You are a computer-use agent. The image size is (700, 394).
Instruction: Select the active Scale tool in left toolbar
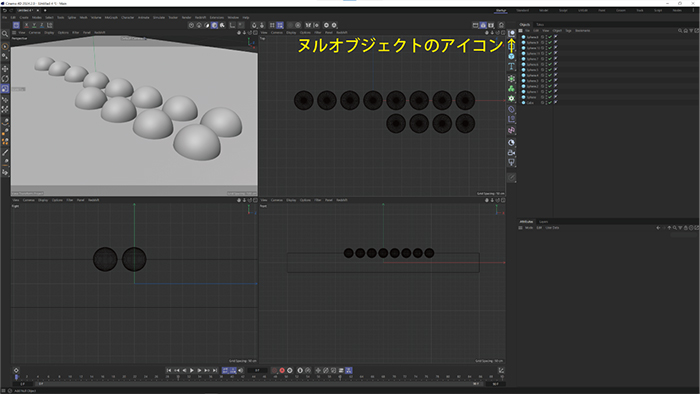click(x=5, y=89)
